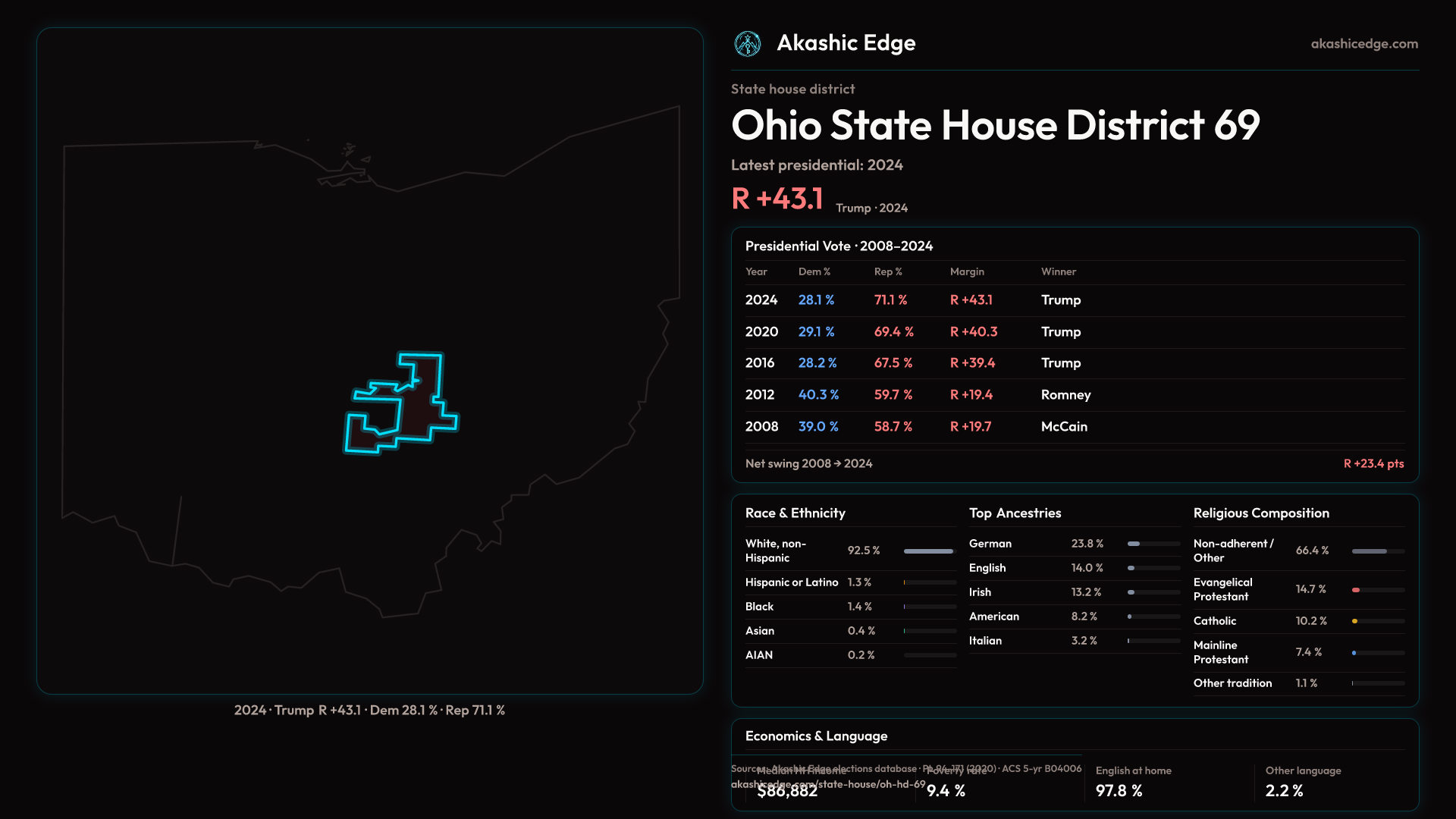
Task: Click the yellow Catholic indicator dot
Action: (1354, 621)
